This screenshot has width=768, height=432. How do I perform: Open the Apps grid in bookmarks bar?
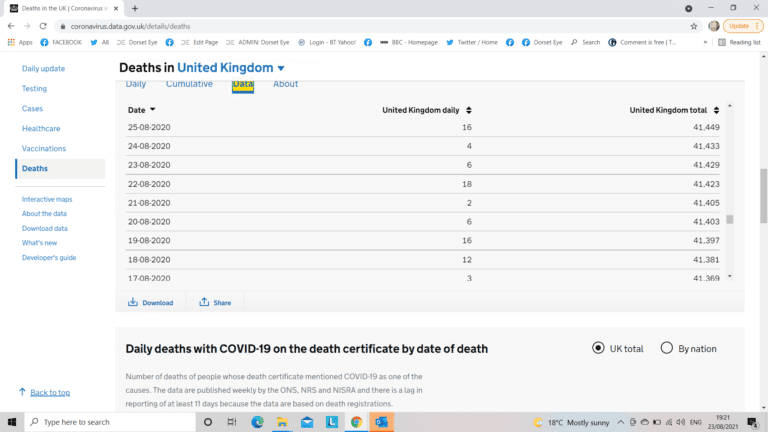tap(19, 42)
